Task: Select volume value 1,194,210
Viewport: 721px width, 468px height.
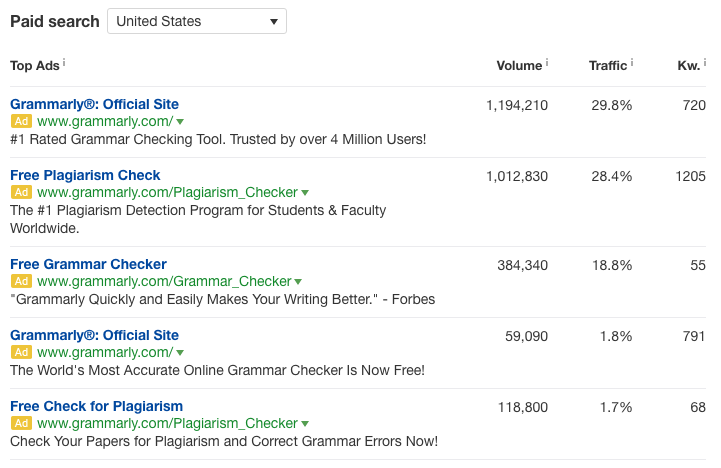Action: click(517, 105)
